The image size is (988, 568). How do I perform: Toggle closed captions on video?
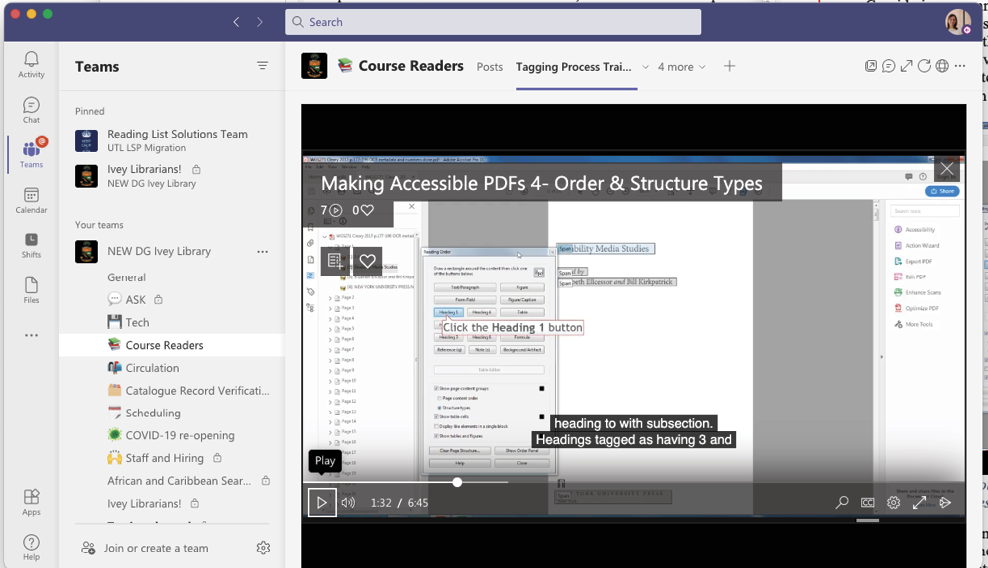click(868, 502)
